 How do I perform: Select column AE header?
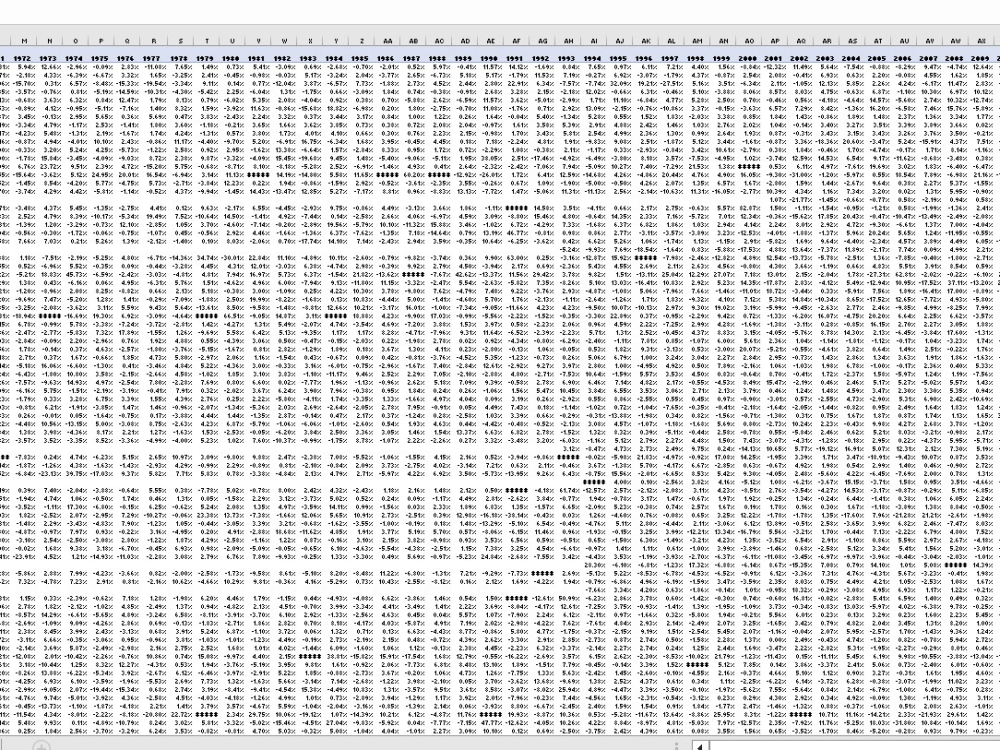pyautogui.click(x=490, y=41)
